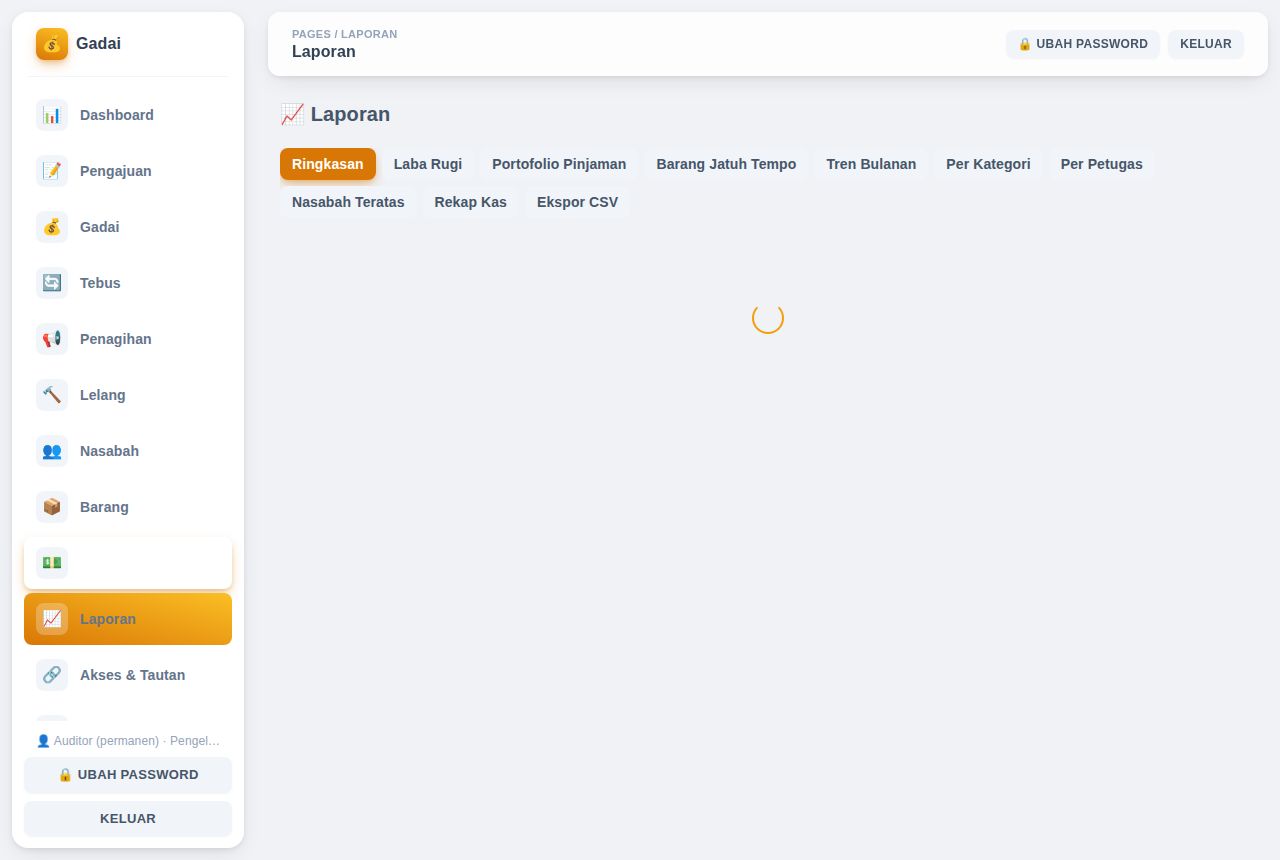
Task: Click the Pengajuan memo icon
Action: [52, 171]
